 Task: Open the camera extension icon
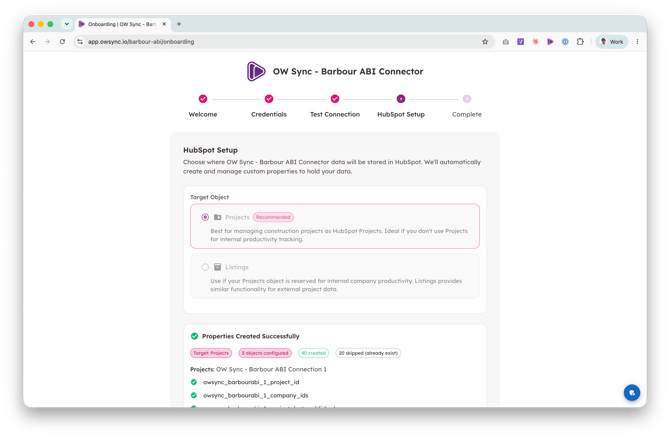pos(505,42)
